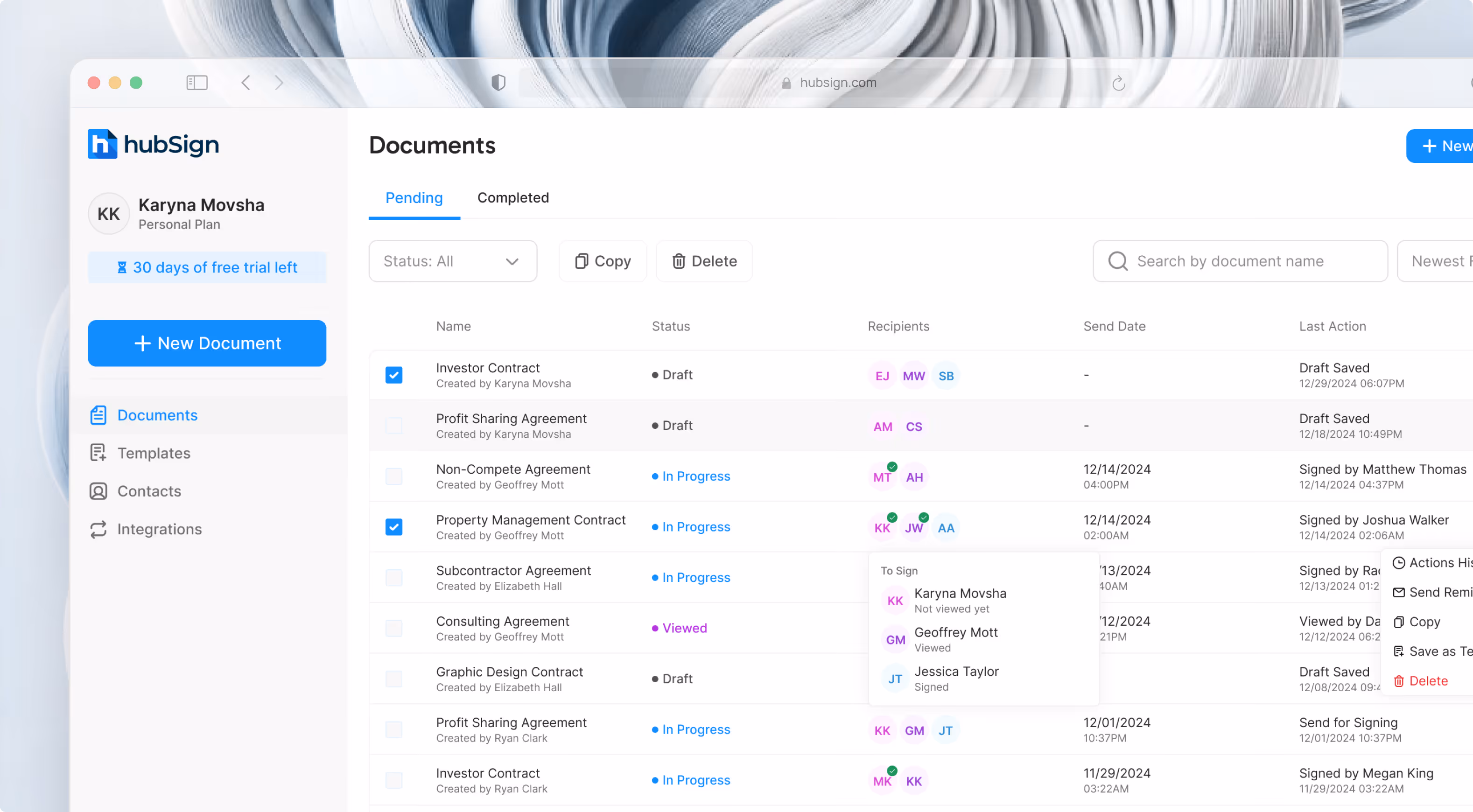Screen dimensions: 1473x812
Task: Click the JT avatar in To Sign popup
Action: point(895,679)
